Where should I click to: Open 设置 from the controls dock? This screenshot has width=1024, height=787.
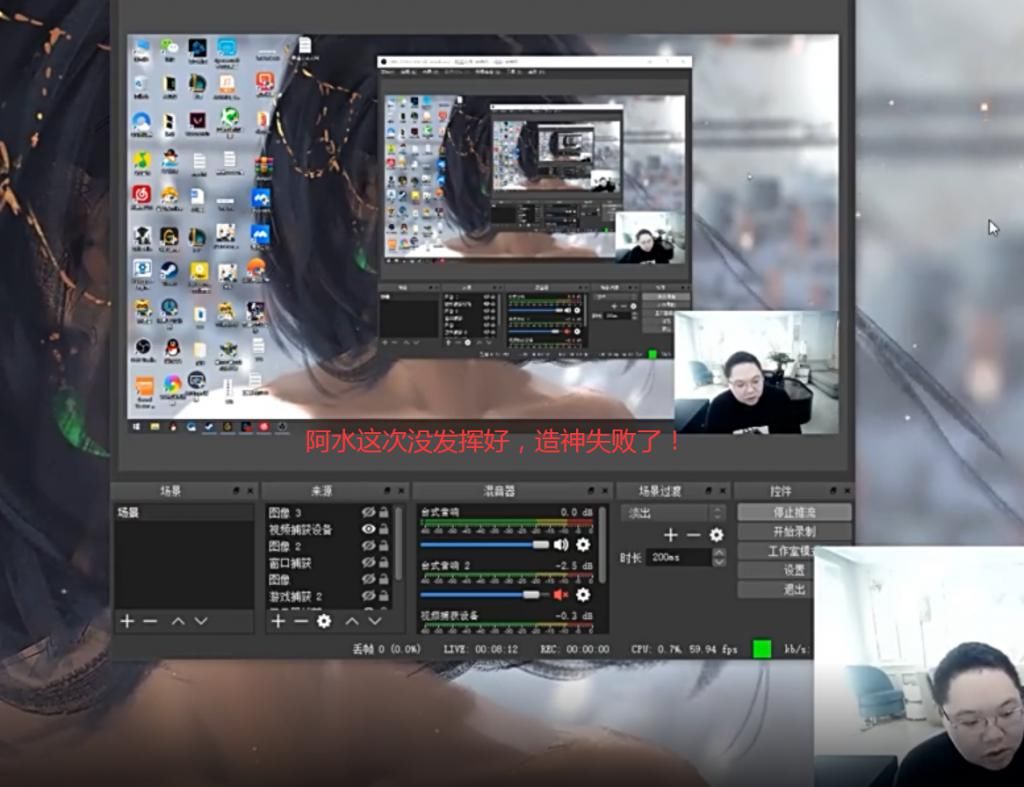pos(776,570)
